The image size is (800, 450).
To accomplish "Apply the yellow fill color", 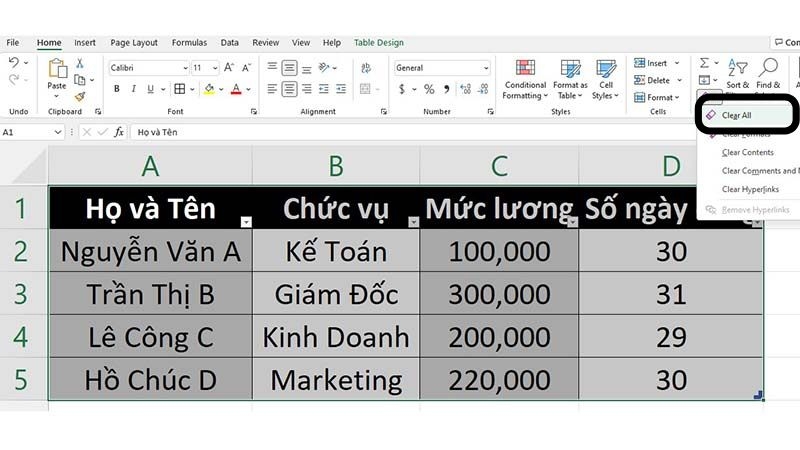I will pos(209,89).
